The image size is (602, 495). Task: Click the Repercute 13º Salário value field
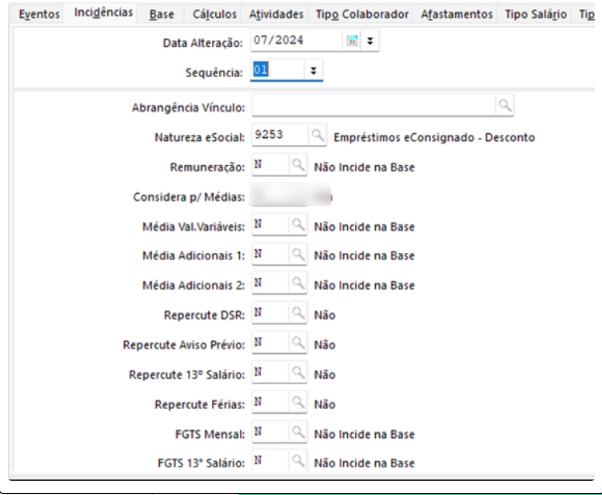[x=270, y=372]
